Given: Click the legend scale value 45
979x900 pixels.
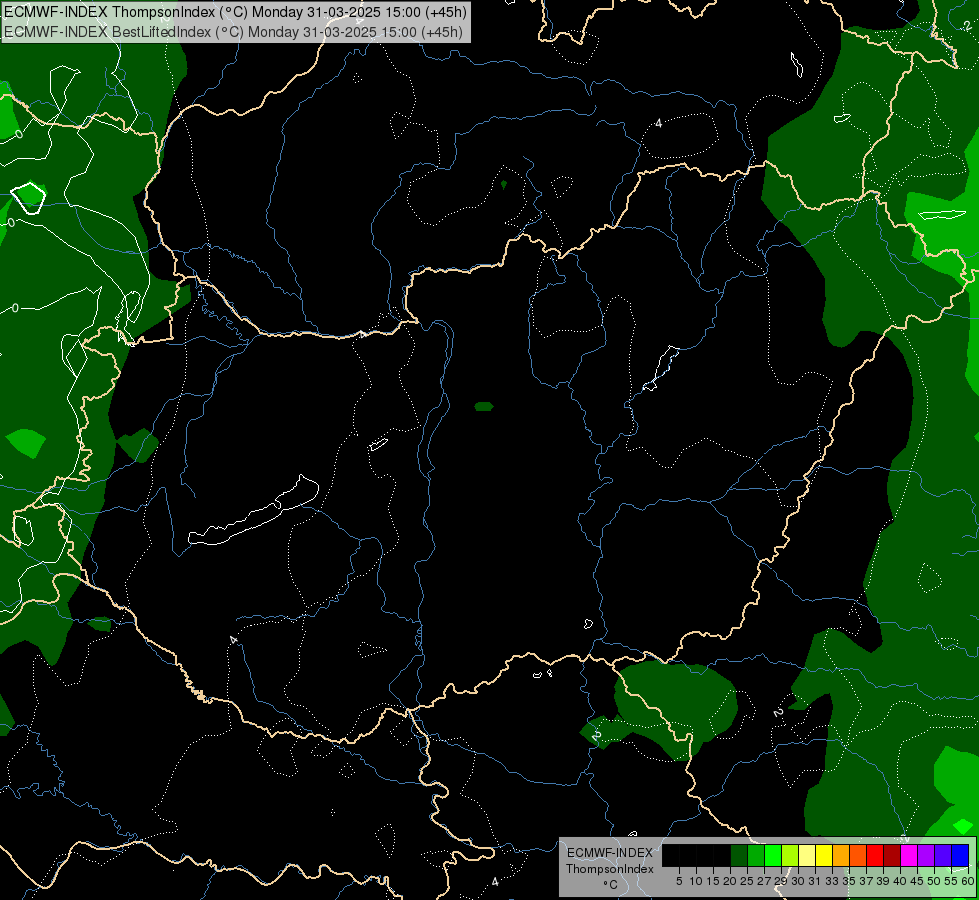Looking at the screenshot, I should tap(917, 881).
